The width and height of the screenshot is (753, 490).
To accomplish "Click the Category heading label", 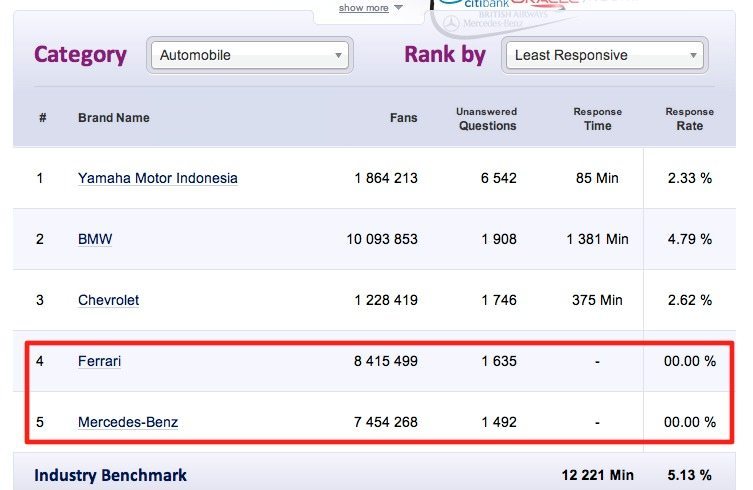I will coord(80,55).
